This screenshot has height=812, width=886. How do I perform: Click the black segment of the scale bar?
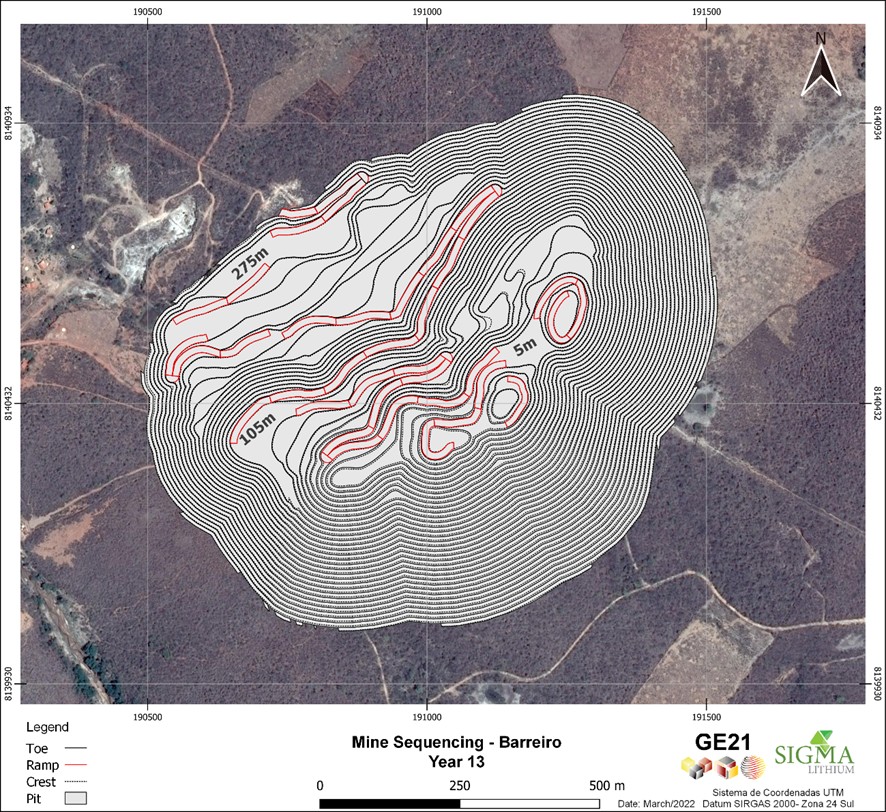389,802
